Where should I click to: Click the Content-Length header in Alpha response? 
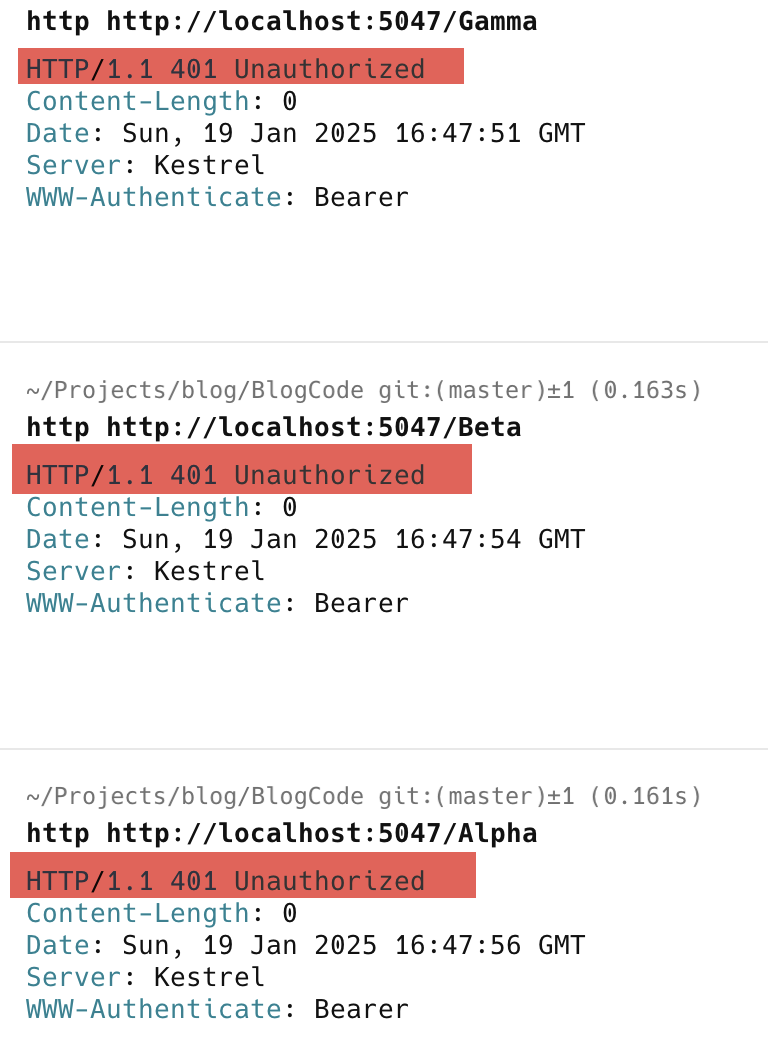tap(138, 913)
